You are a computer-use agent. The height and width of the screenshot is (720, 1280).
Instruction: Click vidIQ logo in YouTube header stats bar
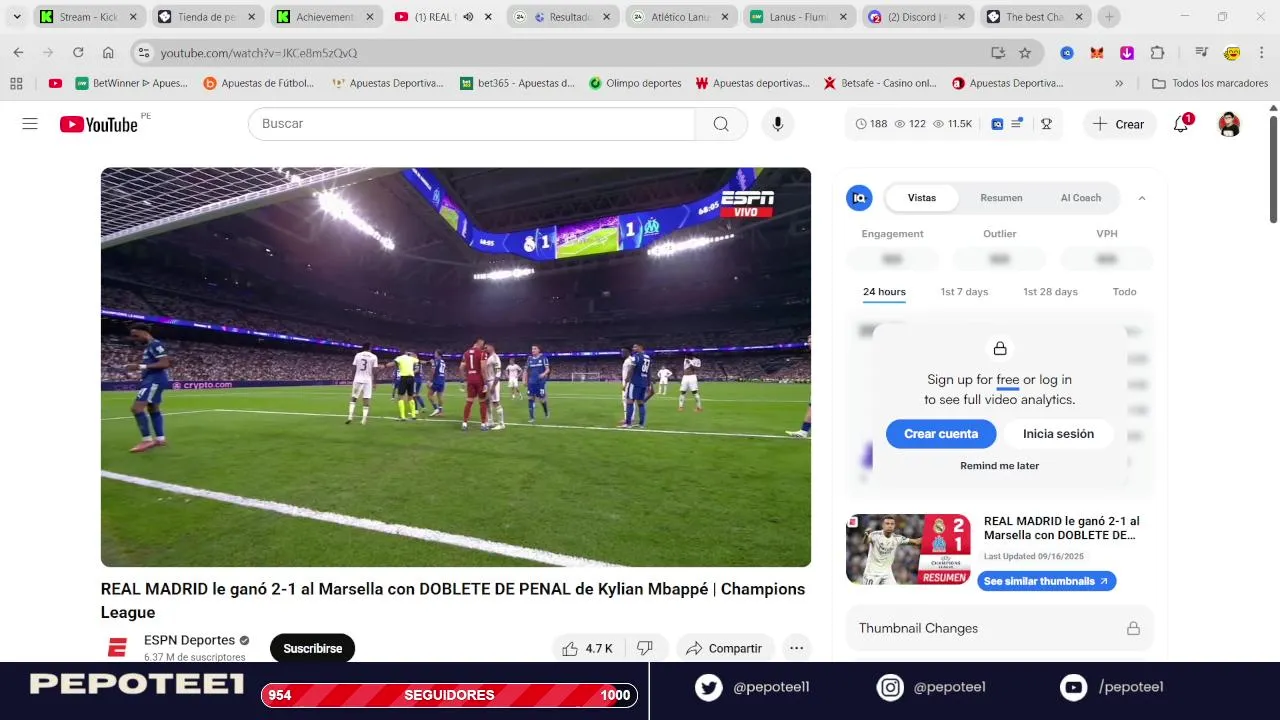tap(997, 124)
